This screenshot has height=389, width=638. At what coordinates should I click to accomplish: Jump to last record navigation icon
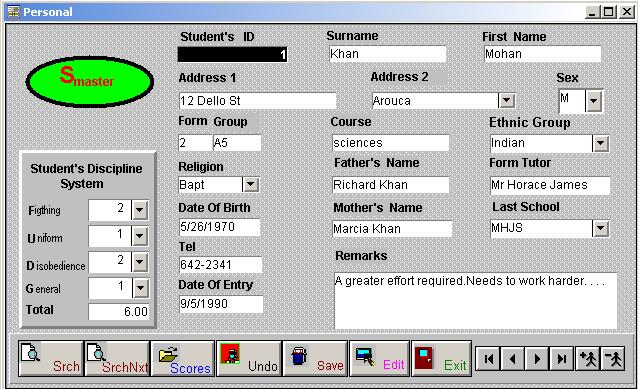562,359
